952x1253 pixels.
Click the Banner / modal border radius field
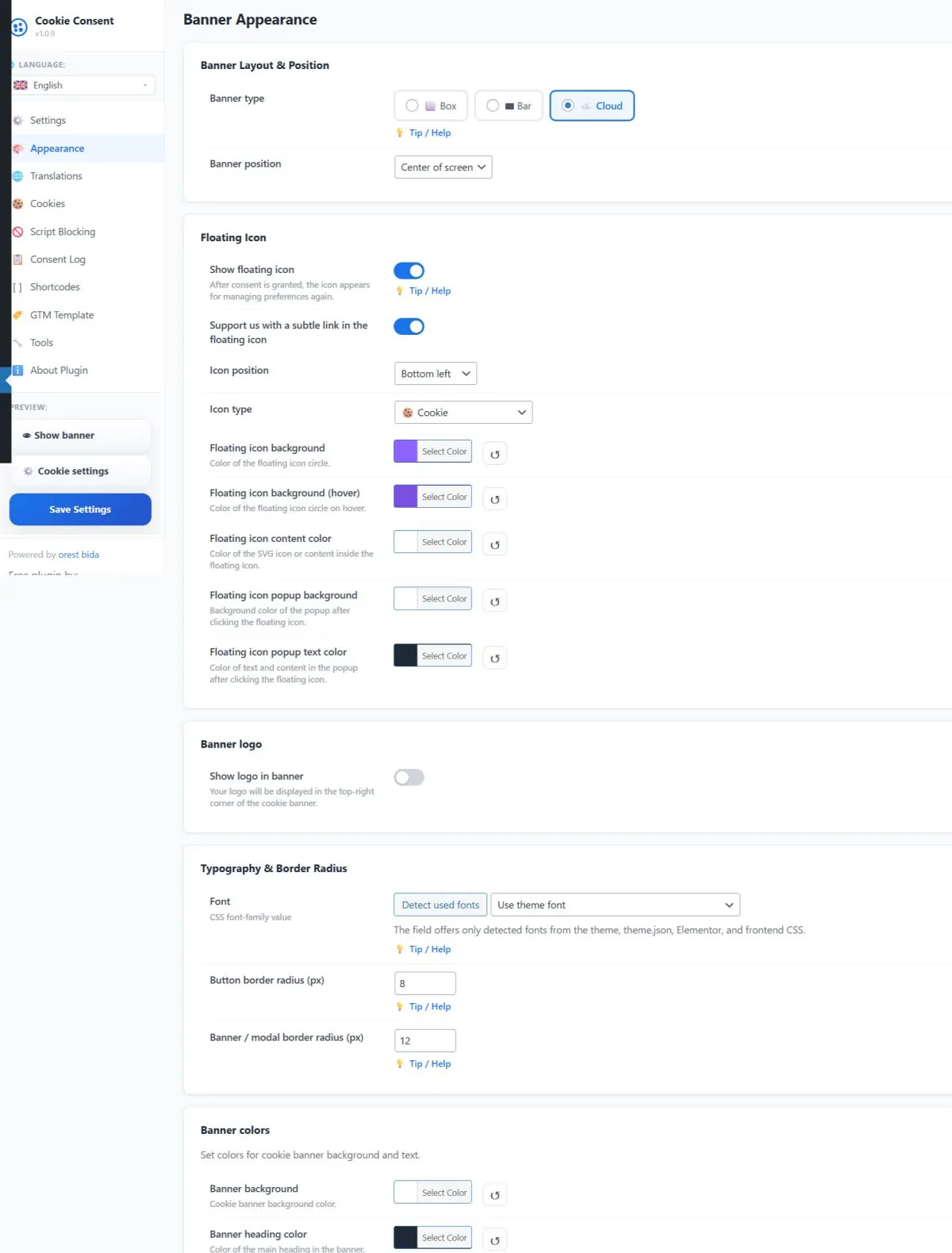point(425,1040)
